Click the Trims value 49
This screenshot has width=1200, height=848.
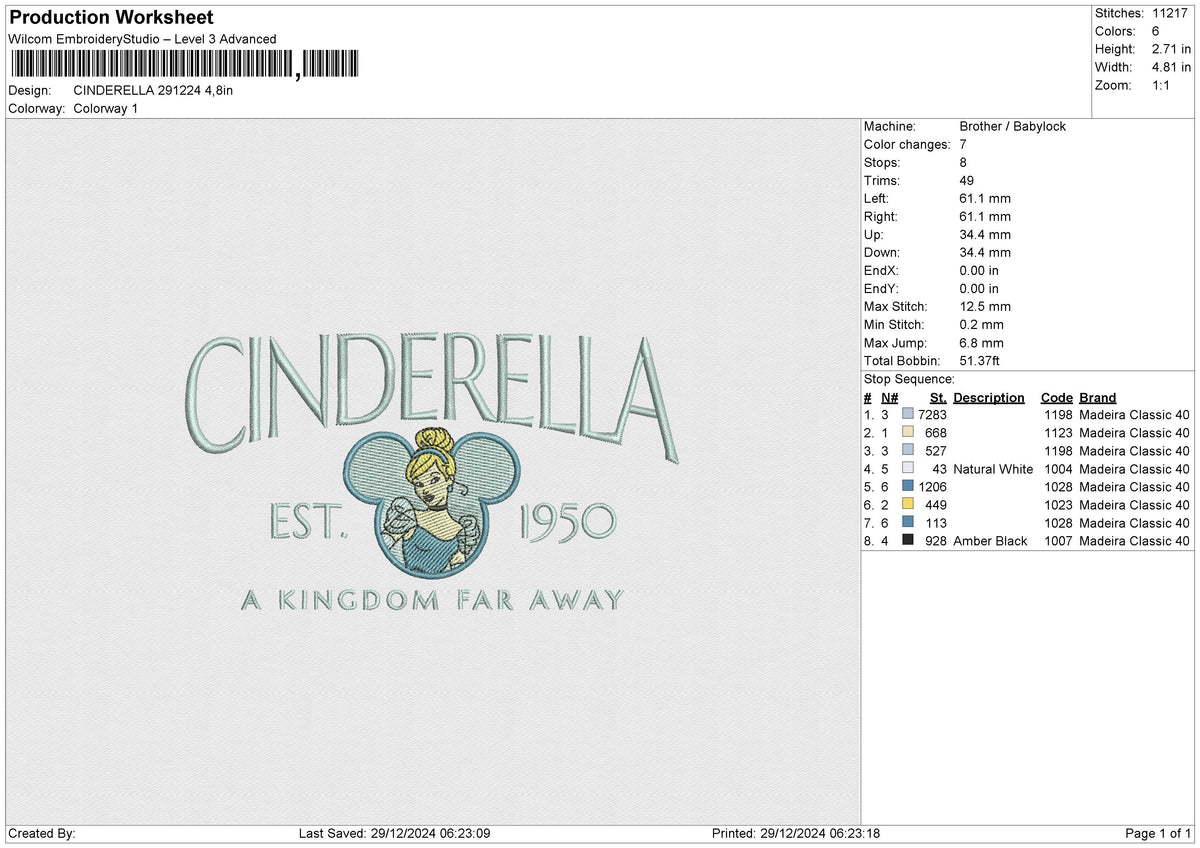967,181
